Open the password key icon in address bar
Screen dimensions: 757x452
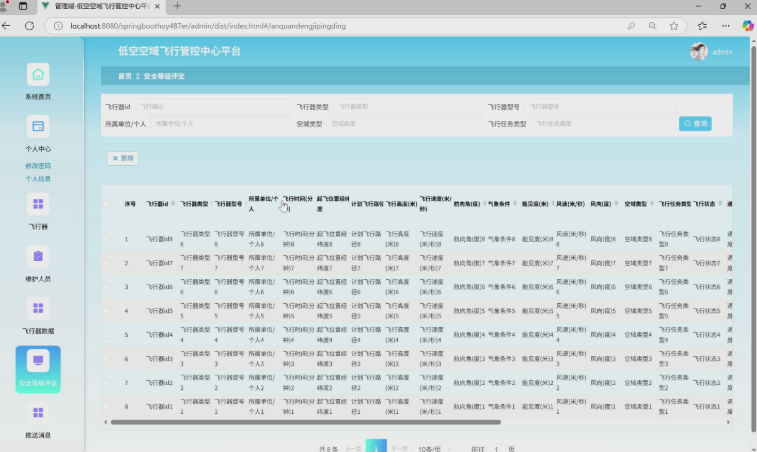[631, 26]
